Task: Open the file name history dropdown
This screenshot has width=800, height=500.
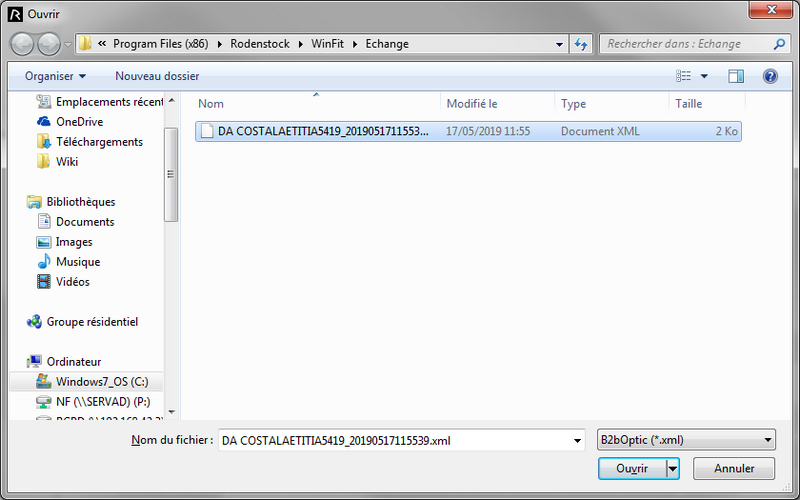Action: pyautogui.click(x=577, y=441)
